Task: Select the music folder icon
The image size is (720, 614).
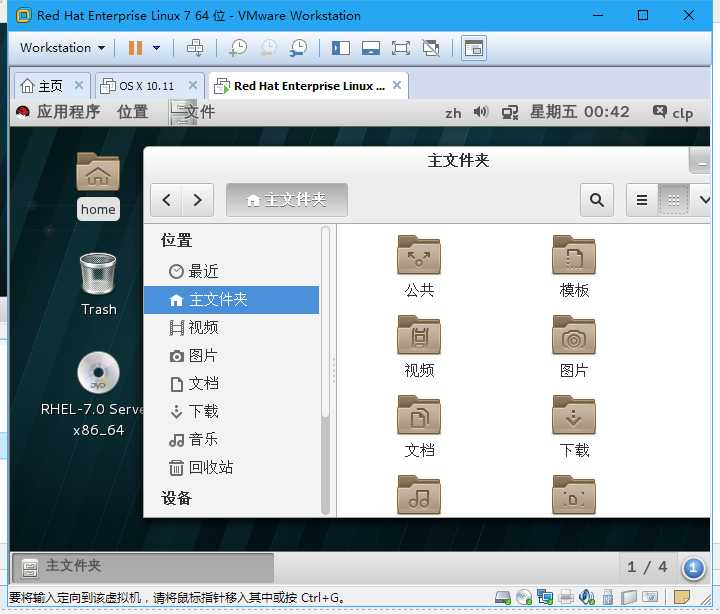Action: tap(419, 495)
